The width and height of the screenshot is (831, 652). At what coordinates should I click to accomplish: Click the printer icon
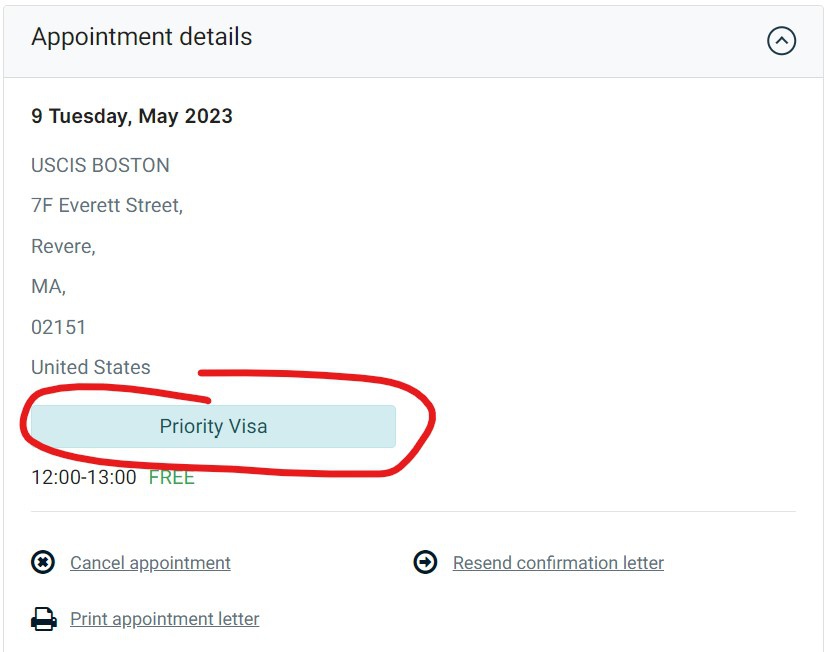(x=43, y=619)
